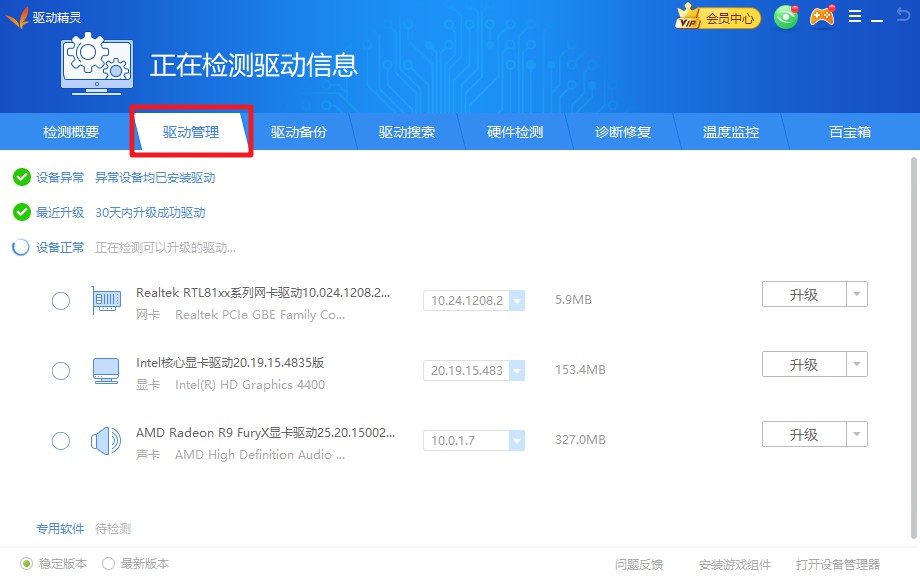Click the 5.9MB size value
Viewport: 920px width, 580px height.
click(x=573, y=300)
